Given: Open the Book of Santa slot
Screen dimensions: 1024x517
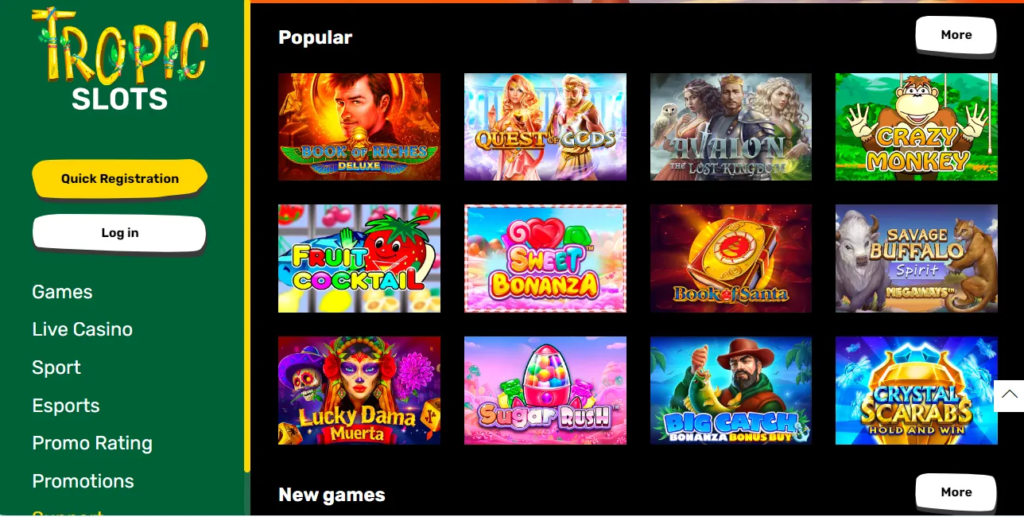Looking at the screenshot, I should point(731,258).
